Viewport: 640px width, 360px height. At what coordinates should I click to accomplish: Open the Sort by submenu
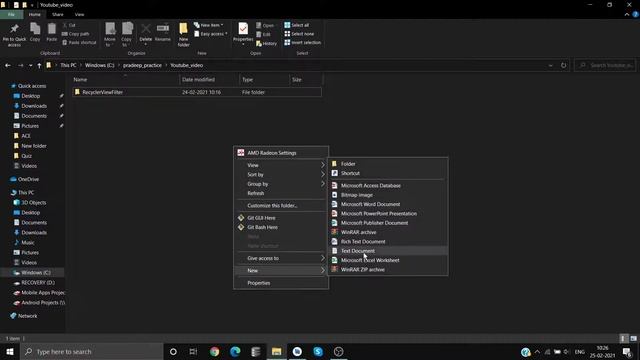point(281,175)
